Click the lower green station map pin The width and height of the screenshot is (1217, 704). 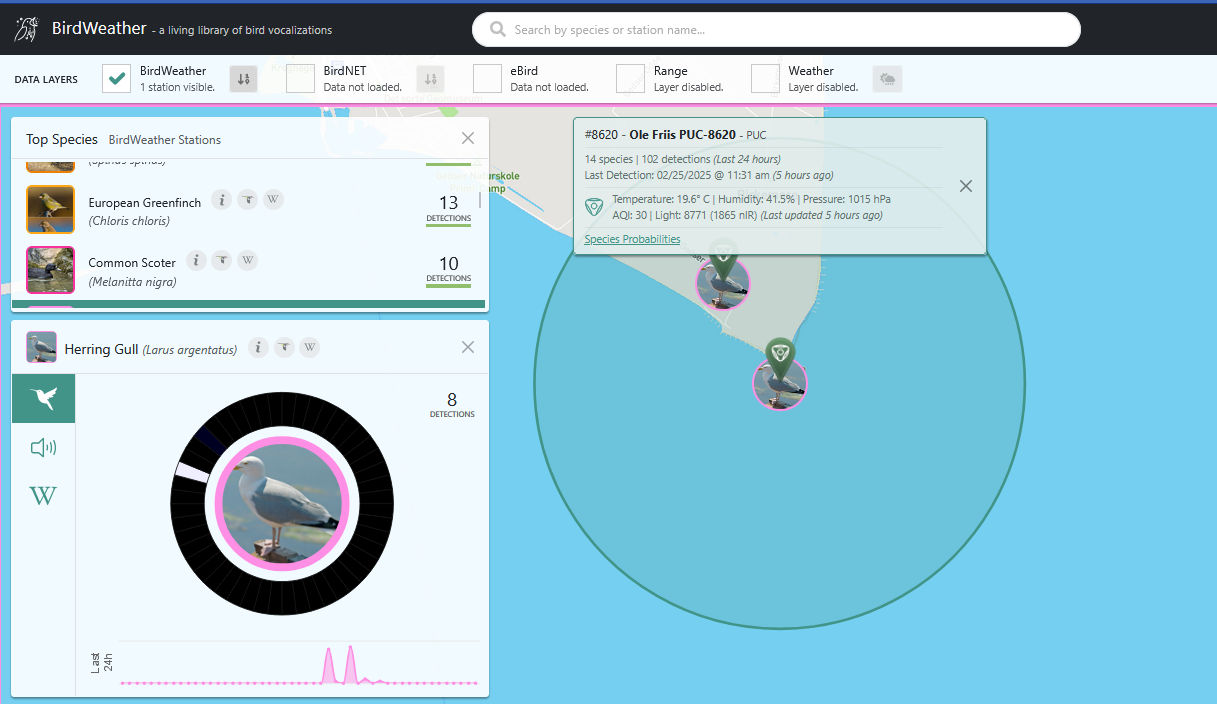click(780, 358)
